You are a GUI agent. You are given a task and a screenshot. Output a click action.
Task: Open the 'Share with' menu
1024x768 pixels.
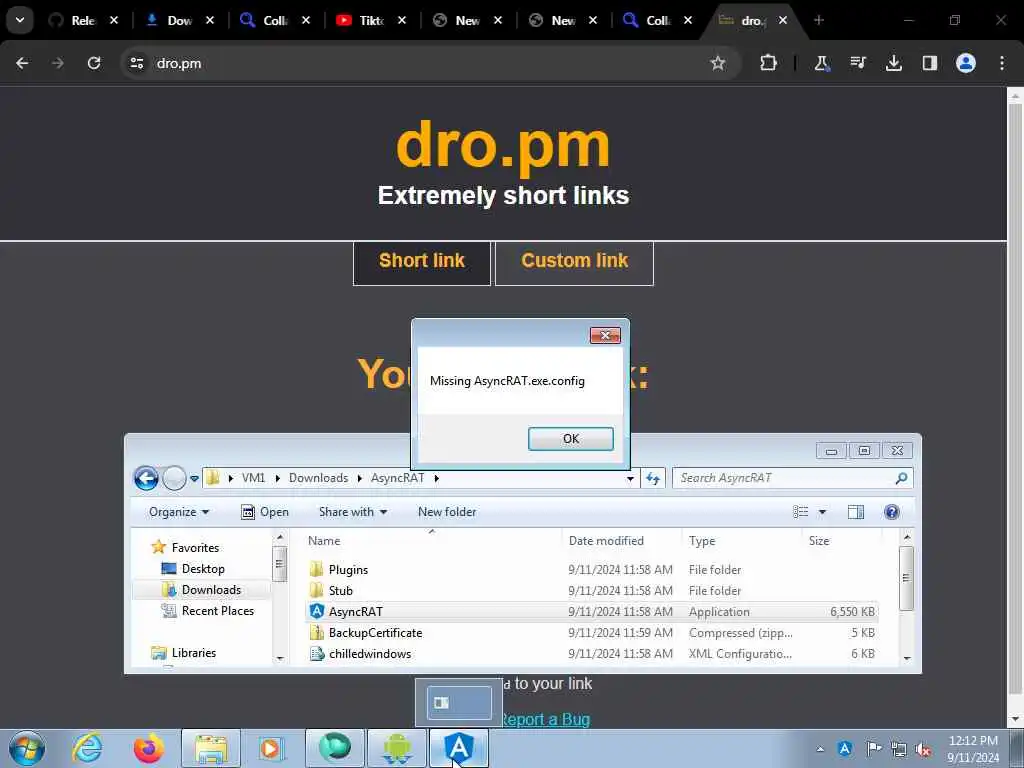353,512
